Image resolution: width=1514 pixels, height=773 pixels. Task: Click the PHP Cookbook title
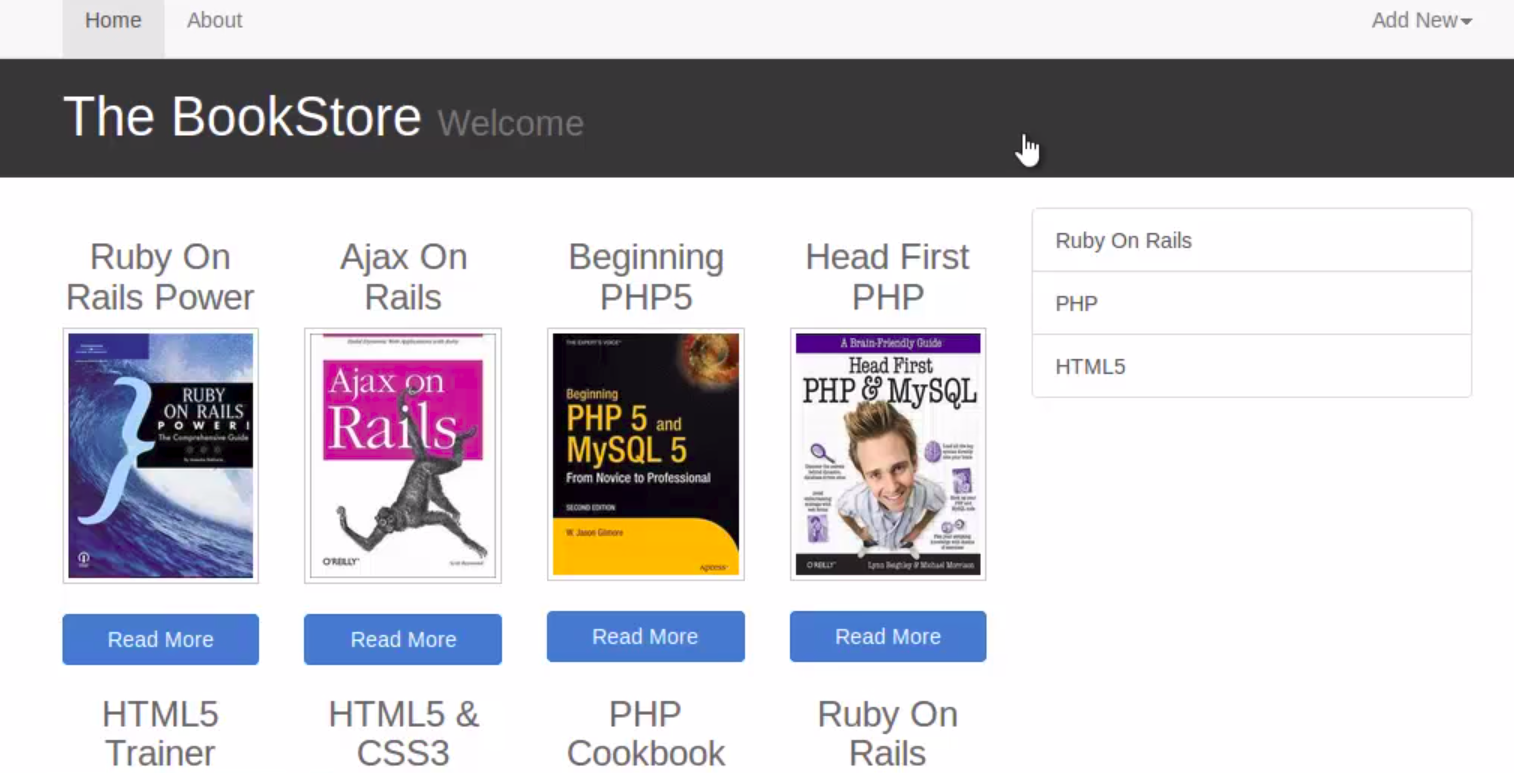click(646, 733)
